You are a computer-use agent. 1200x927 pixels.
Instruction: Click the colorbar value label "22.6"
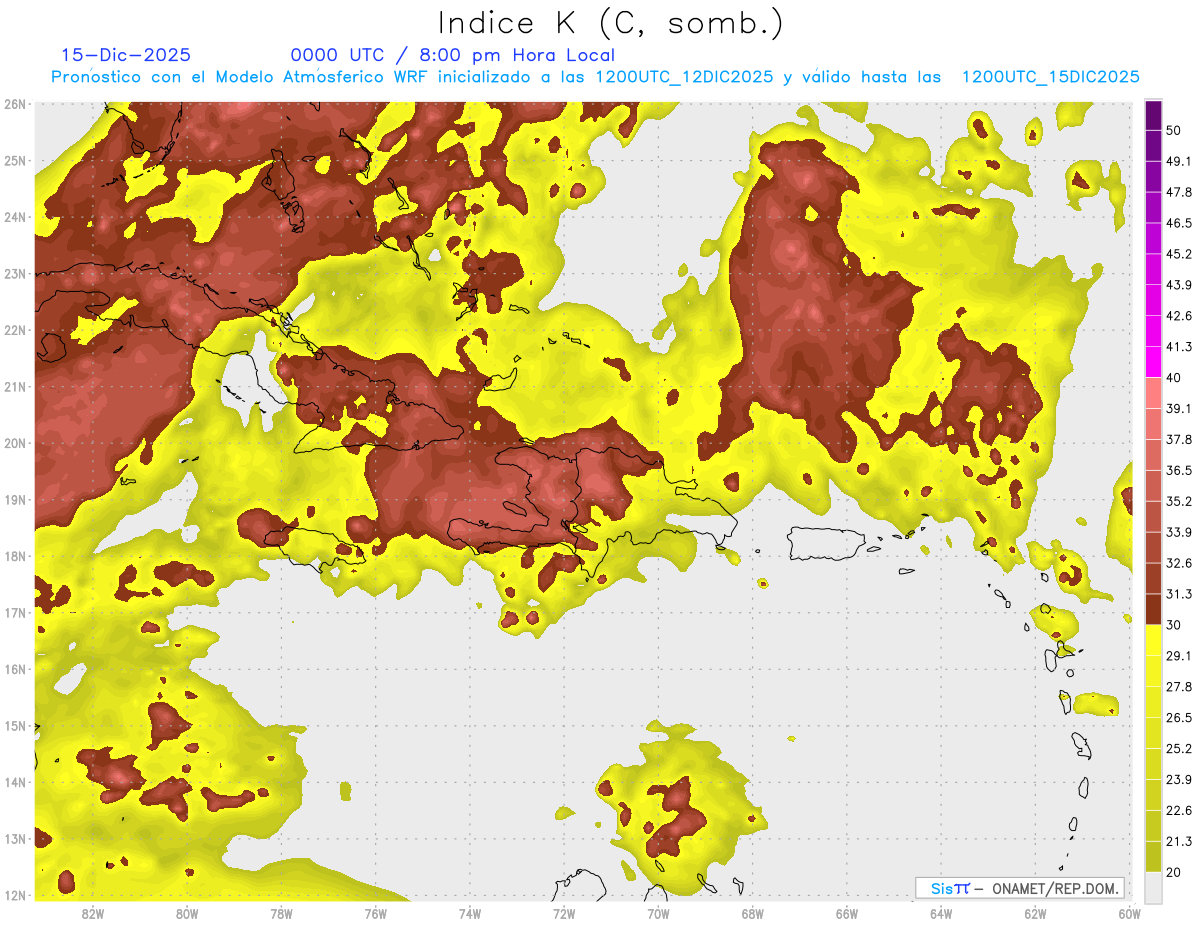pyautogui.click(x=1178, y=810)
